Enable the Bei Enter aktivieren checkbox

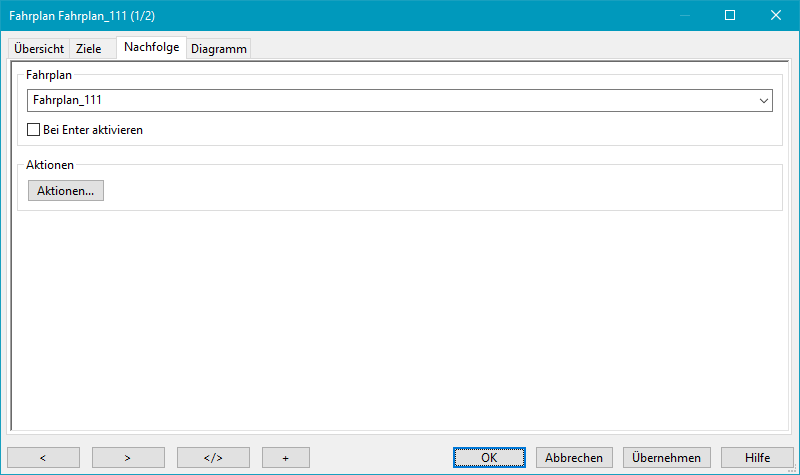[x=33, y=130]
